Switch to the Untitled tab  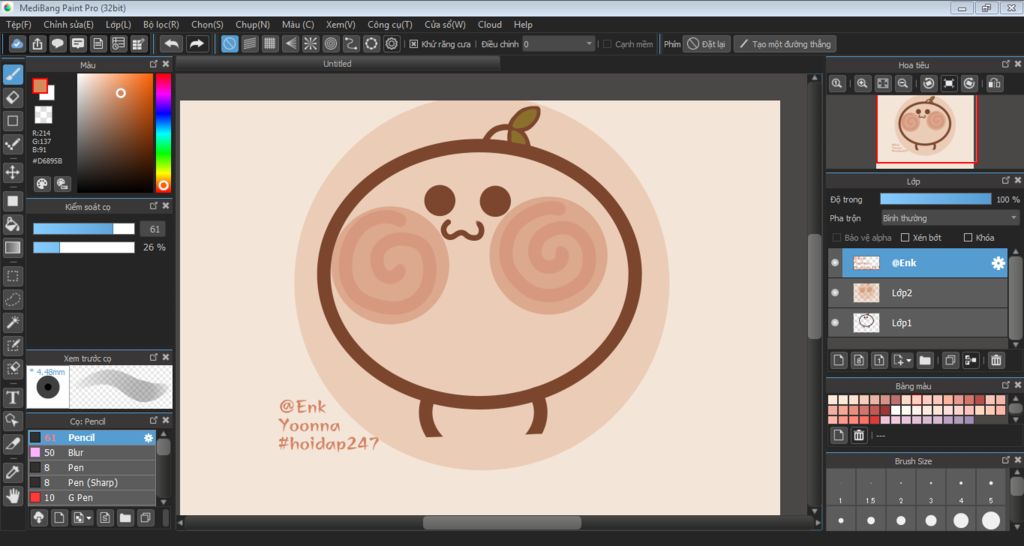click(338, 63)
